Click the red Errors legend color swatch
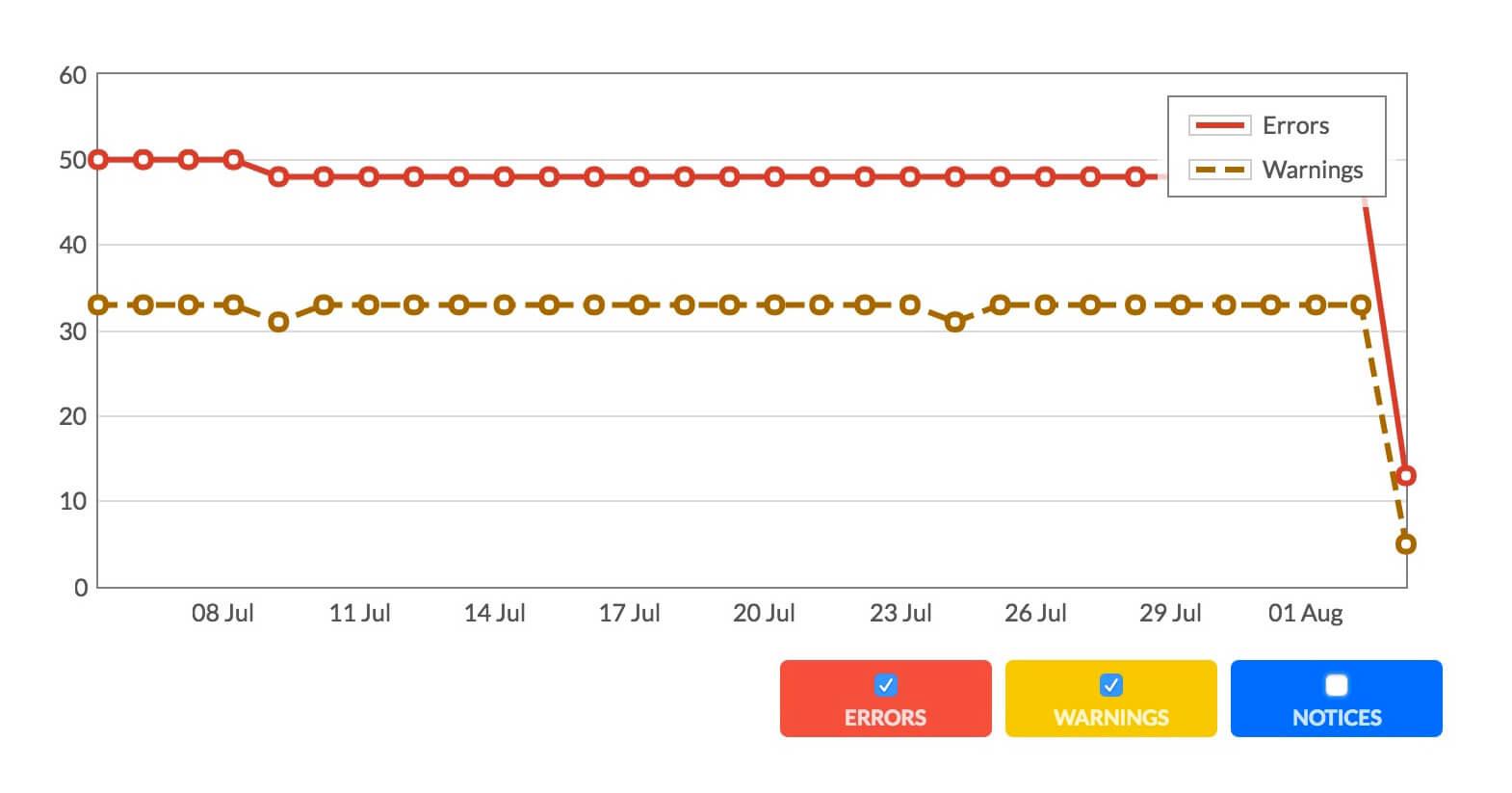This screenshot has height=793, width=1512. click(1219, 125)
